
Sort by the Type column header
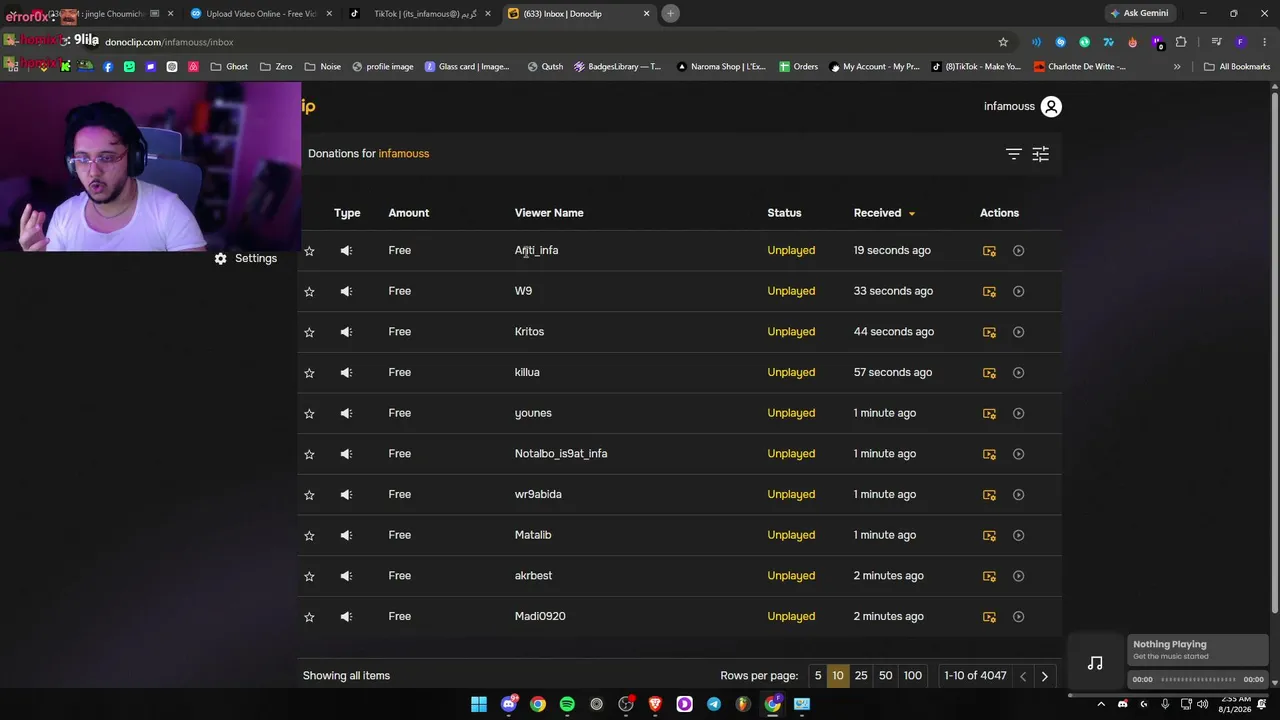(x=347, y=213)
